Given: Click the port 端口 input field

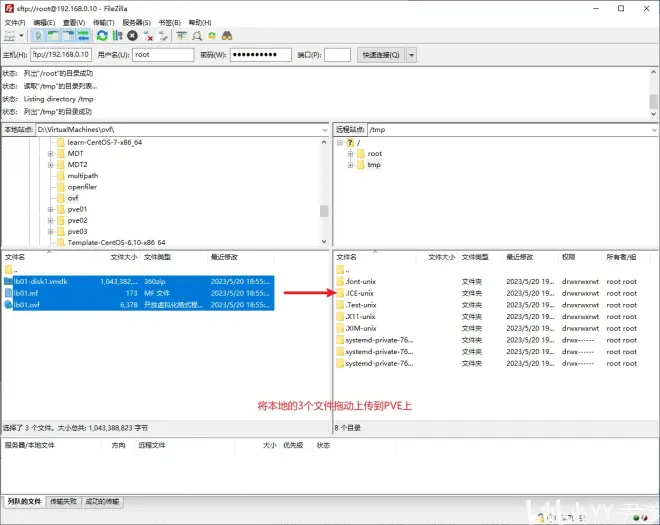Looking at the screenshot, I should (337, 55).
